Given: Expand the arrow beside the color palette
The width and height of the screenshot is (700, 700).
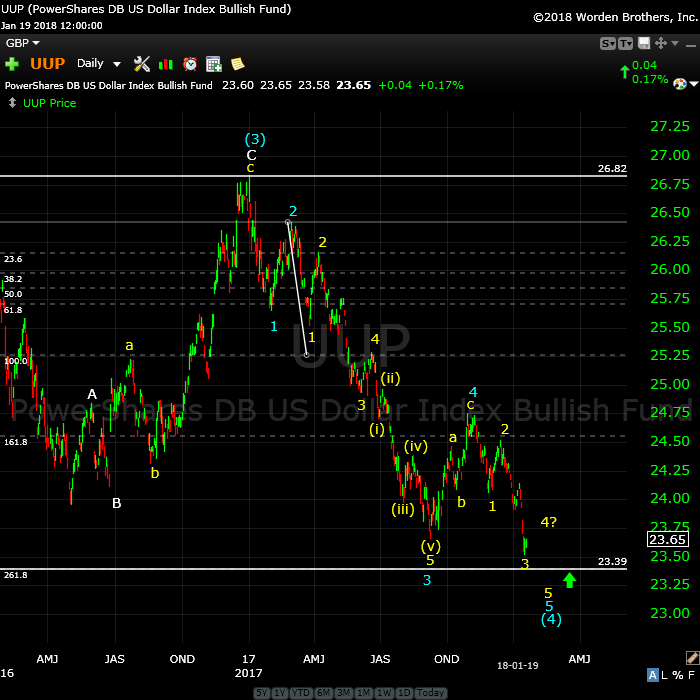Looking at the screenshot, I should click(694, 83).
